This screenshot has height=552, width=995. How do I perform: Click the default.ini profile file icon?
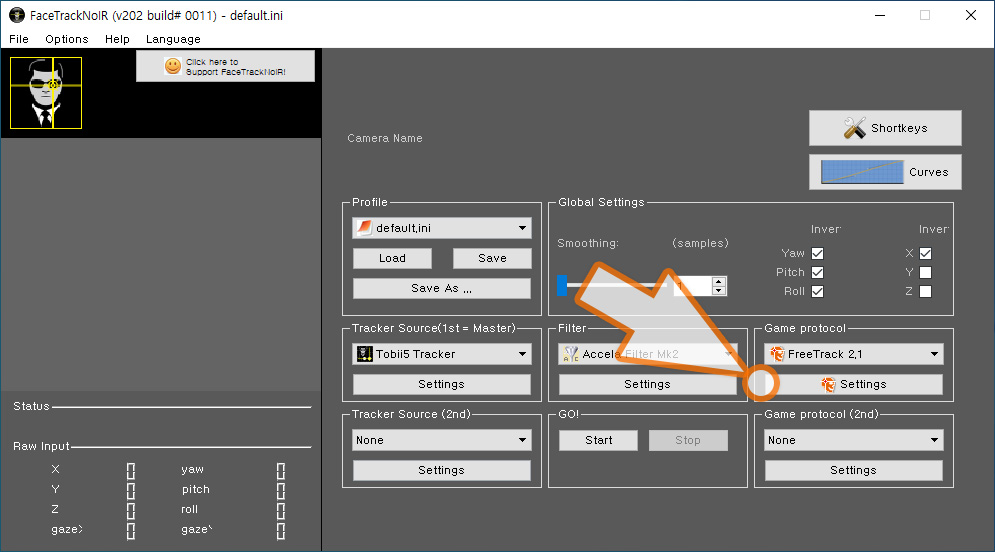364,228
